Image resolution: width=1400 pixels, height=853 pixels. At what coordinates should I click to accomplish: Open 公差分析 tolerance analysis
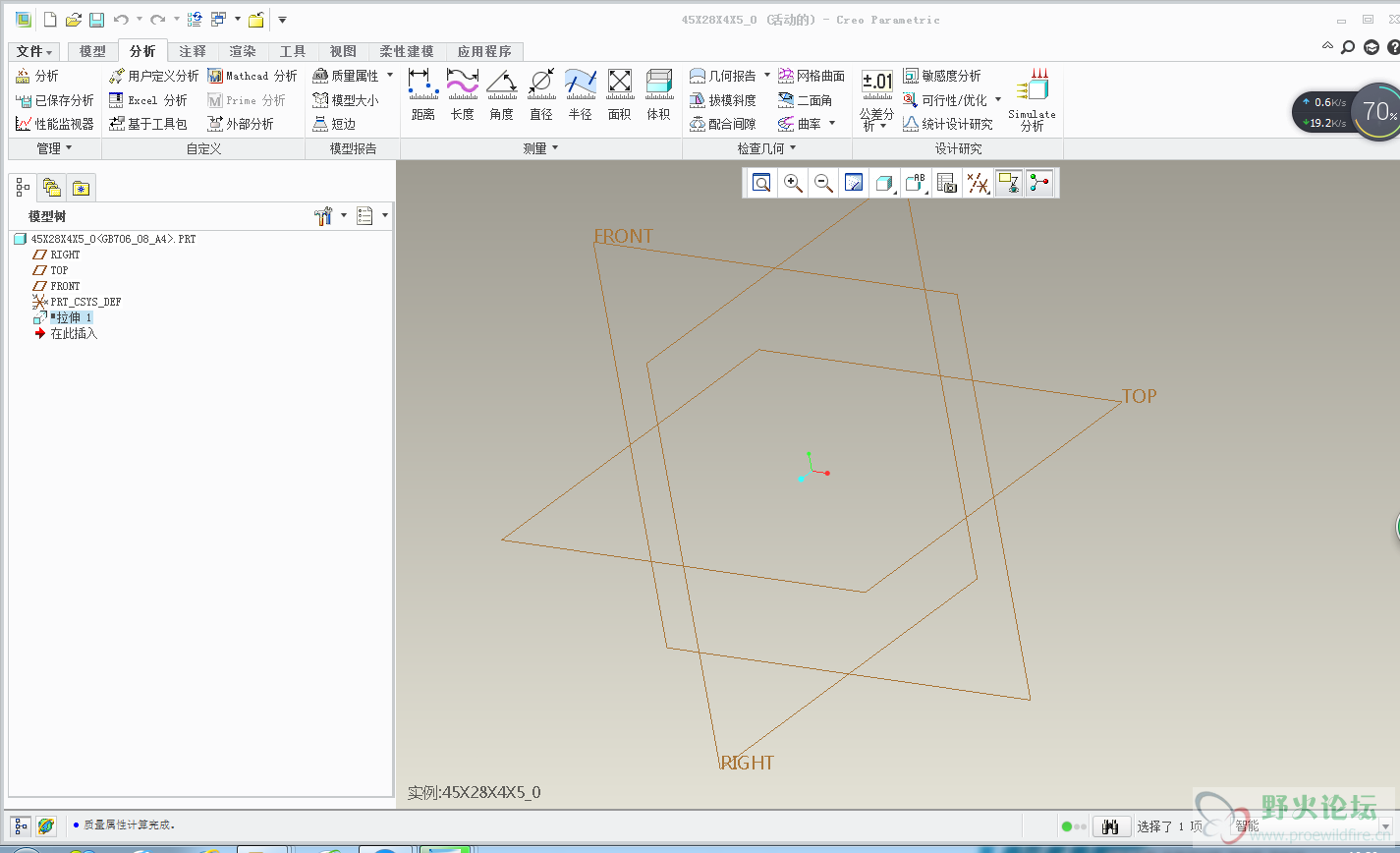(876, 100)
